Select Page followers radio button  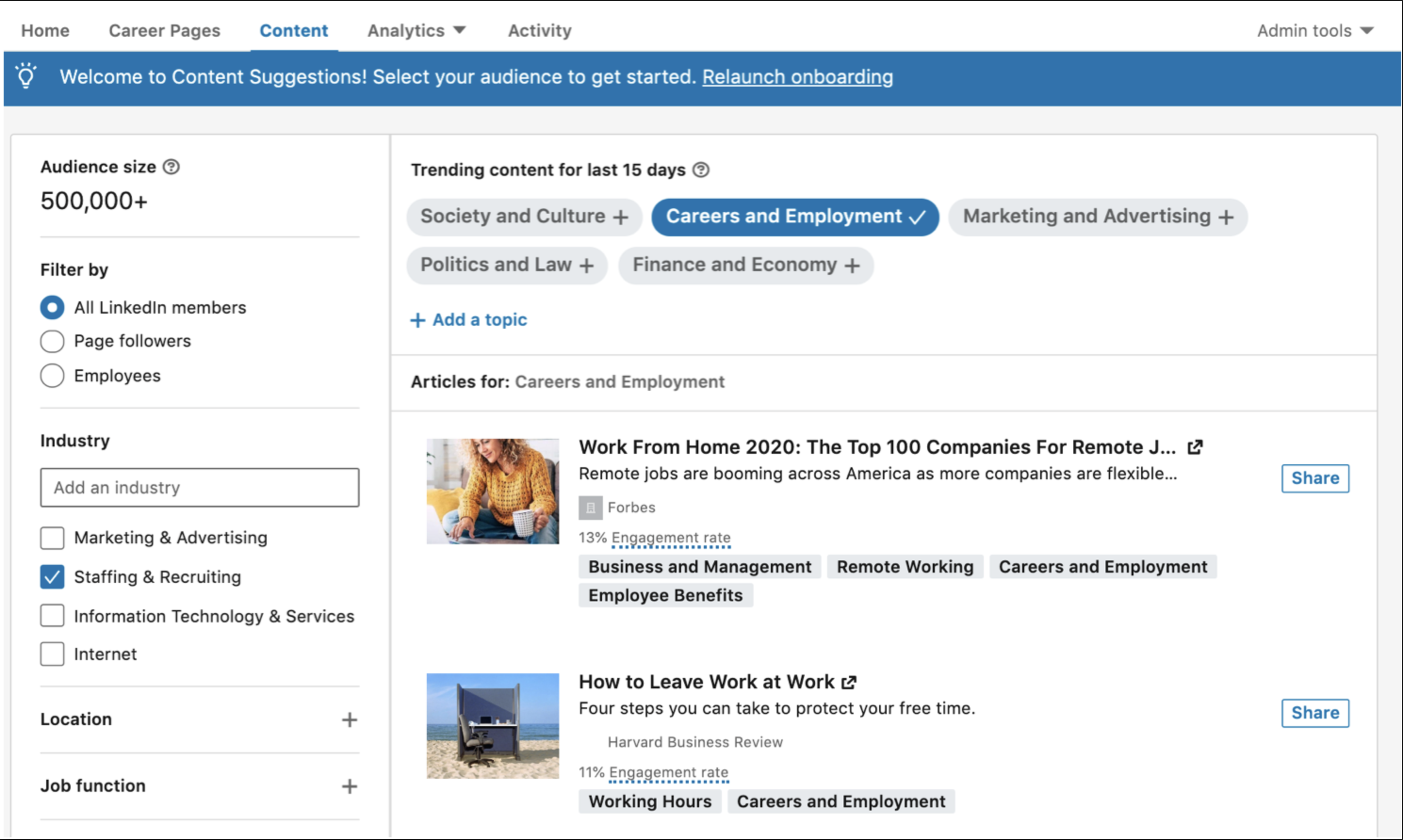[51, 341]
